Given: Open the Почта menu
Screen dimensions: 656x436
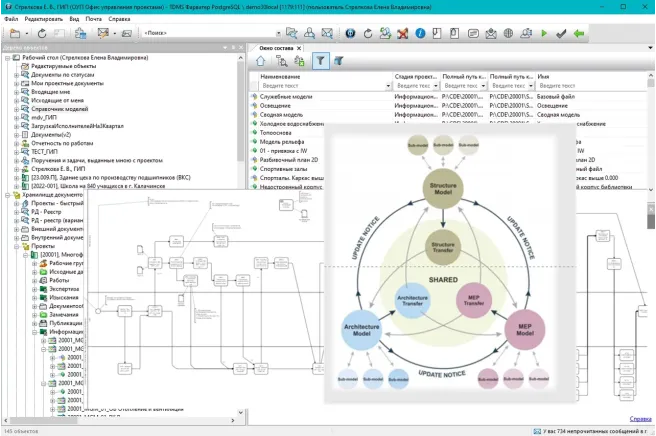Looking at the screenshot, I should pos(92,19).
